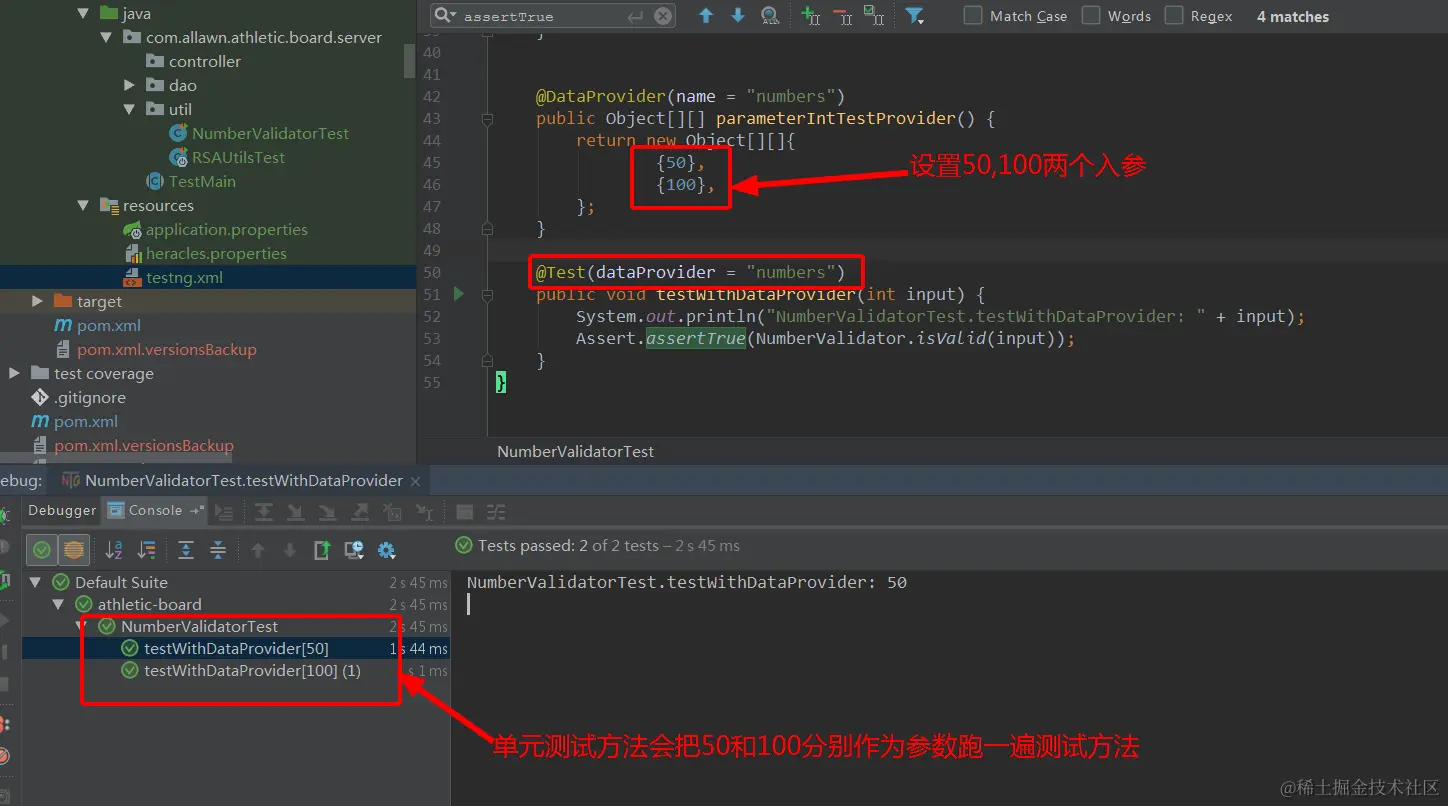The image size is (1448, 806).
Task: Click the show execution point icon
Action: 224,512
